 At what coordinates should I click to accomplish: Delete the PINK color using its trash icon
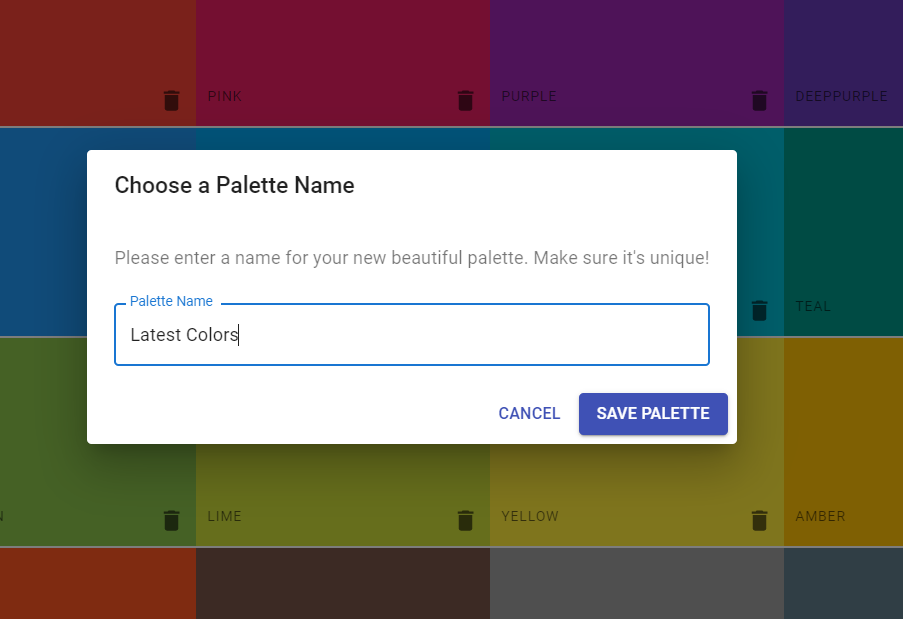pyautogui.click(x=465, y=100)
